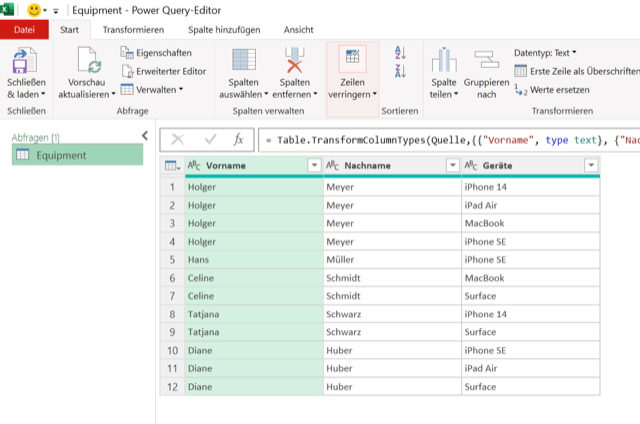Sort descending Z to A
This screenshot has height=424, width=640.
coord(400,71)
